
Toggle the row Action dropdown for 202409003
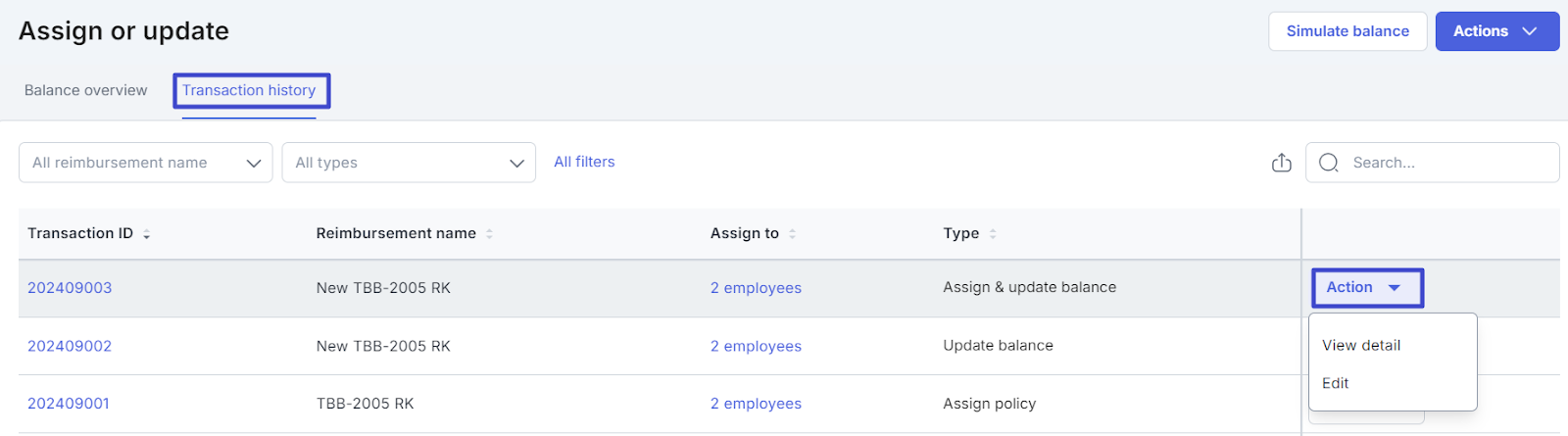(1366, 287)
